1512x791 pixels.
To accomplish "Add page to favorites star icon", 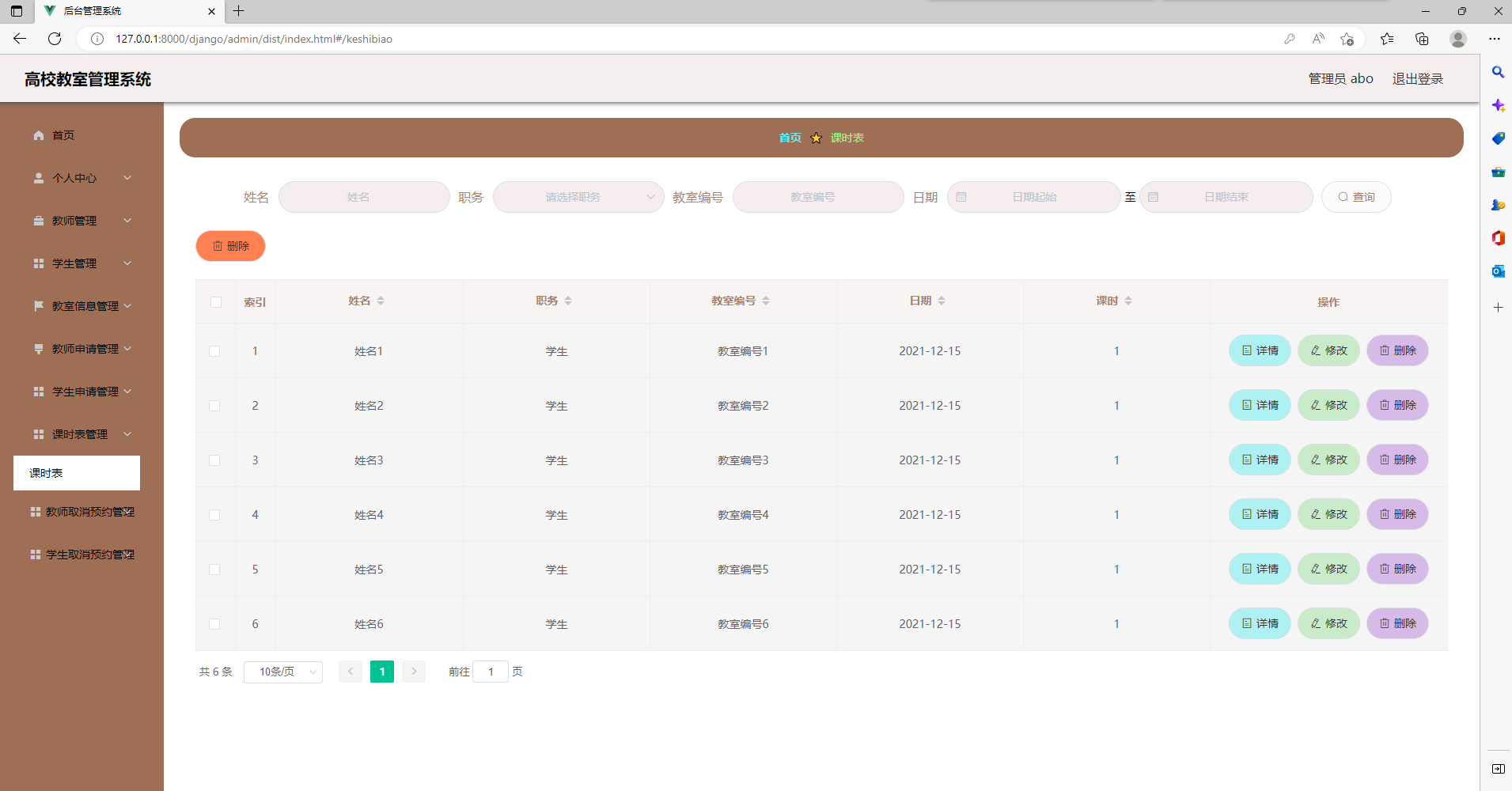I will pos(1347,39).
